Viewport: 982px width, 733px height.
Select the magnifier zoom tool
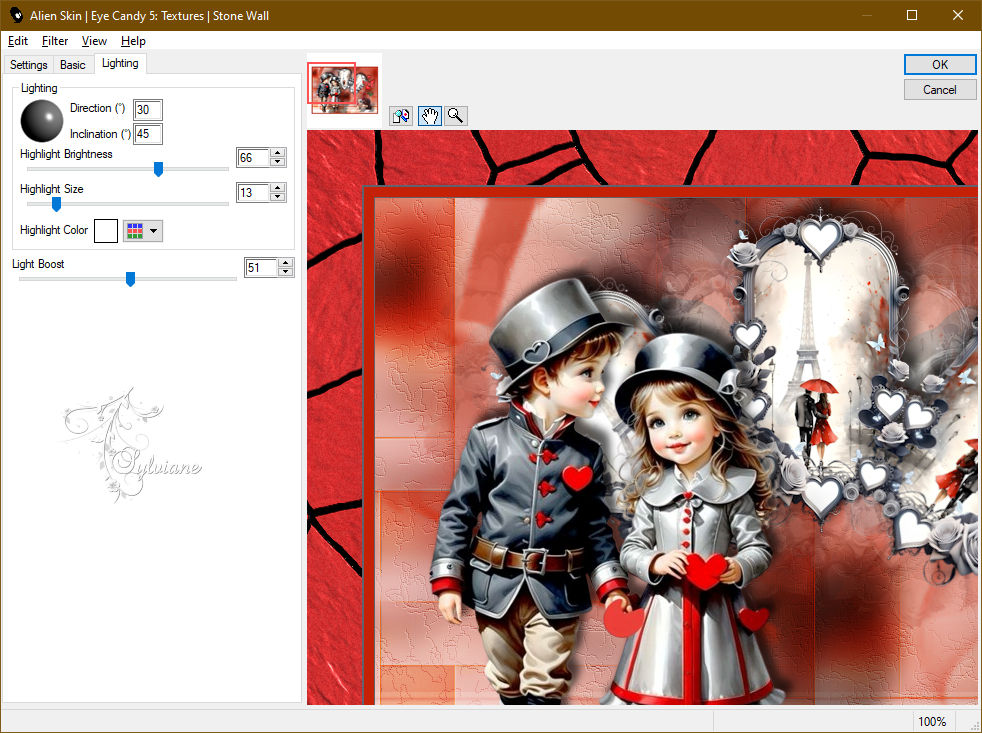(x=456, y=116)
